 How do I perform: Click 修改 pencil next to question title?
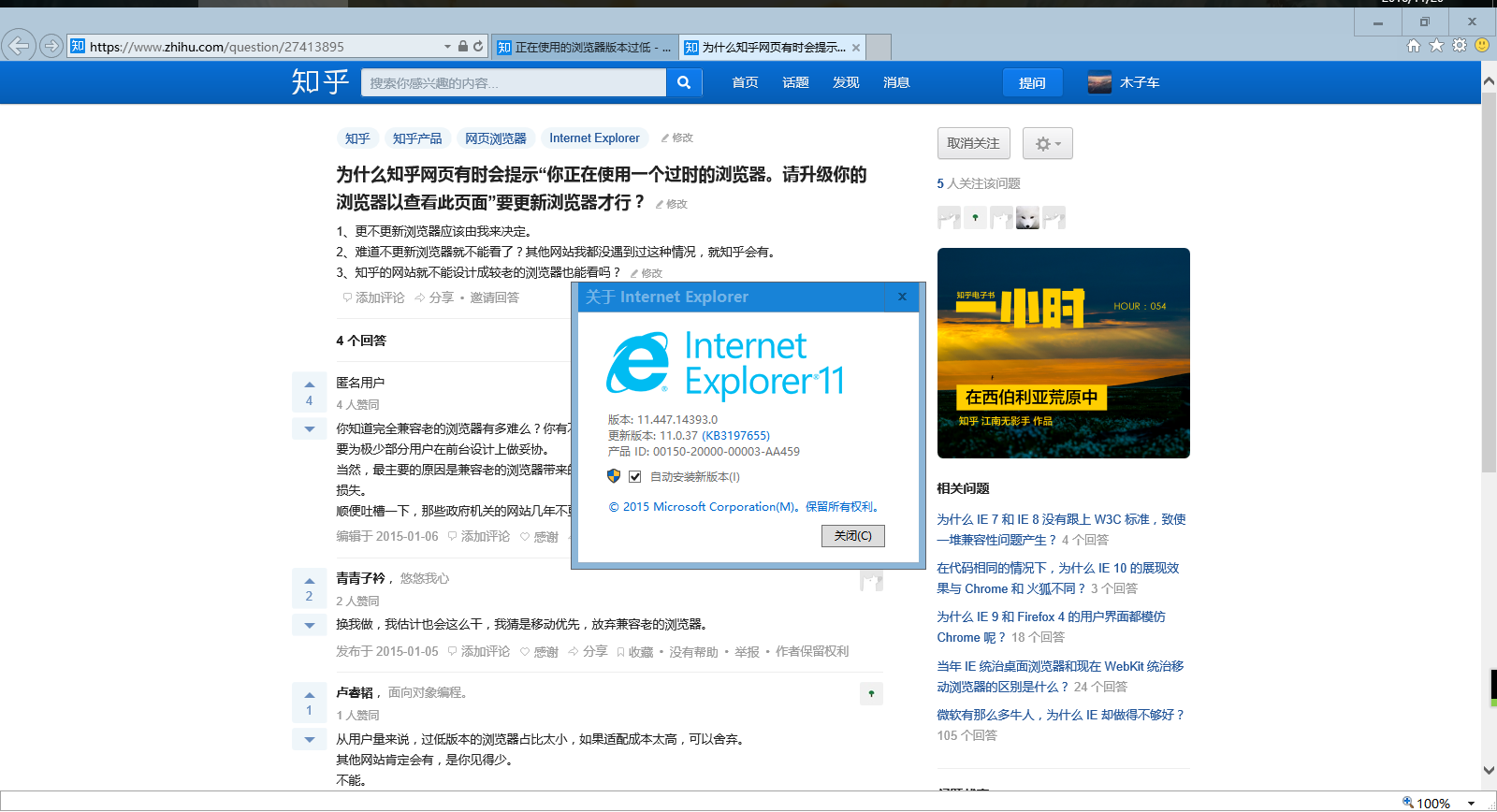click(x=672, y=204)
